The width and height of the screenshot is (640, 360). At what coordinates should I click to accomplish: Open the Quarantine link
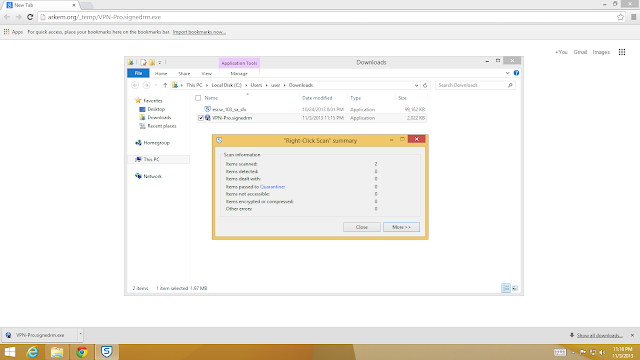pos(272,187)
